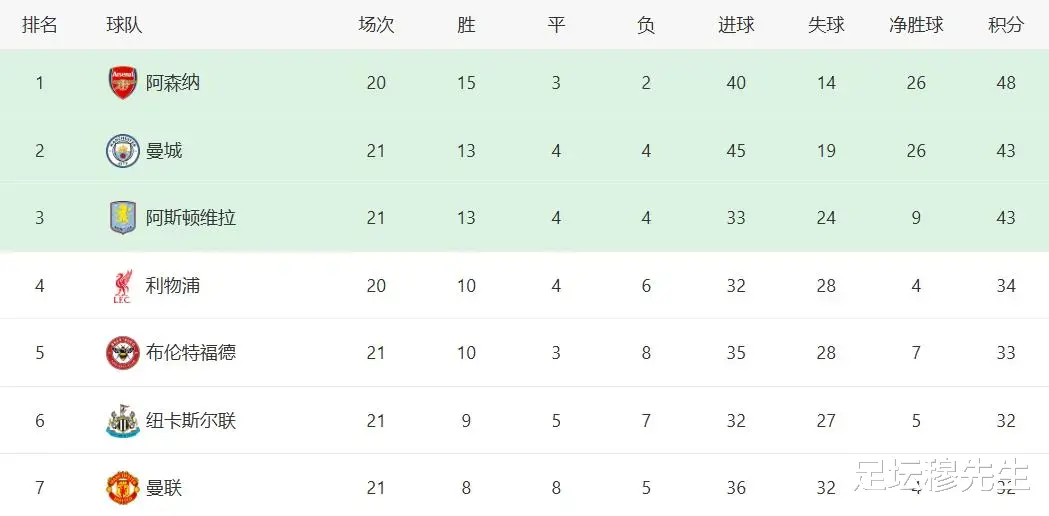1049x516 pixels.
Task: Select the 阿斯顿维拉 team name
Action: pyautogui.click(x=191, y=218)
